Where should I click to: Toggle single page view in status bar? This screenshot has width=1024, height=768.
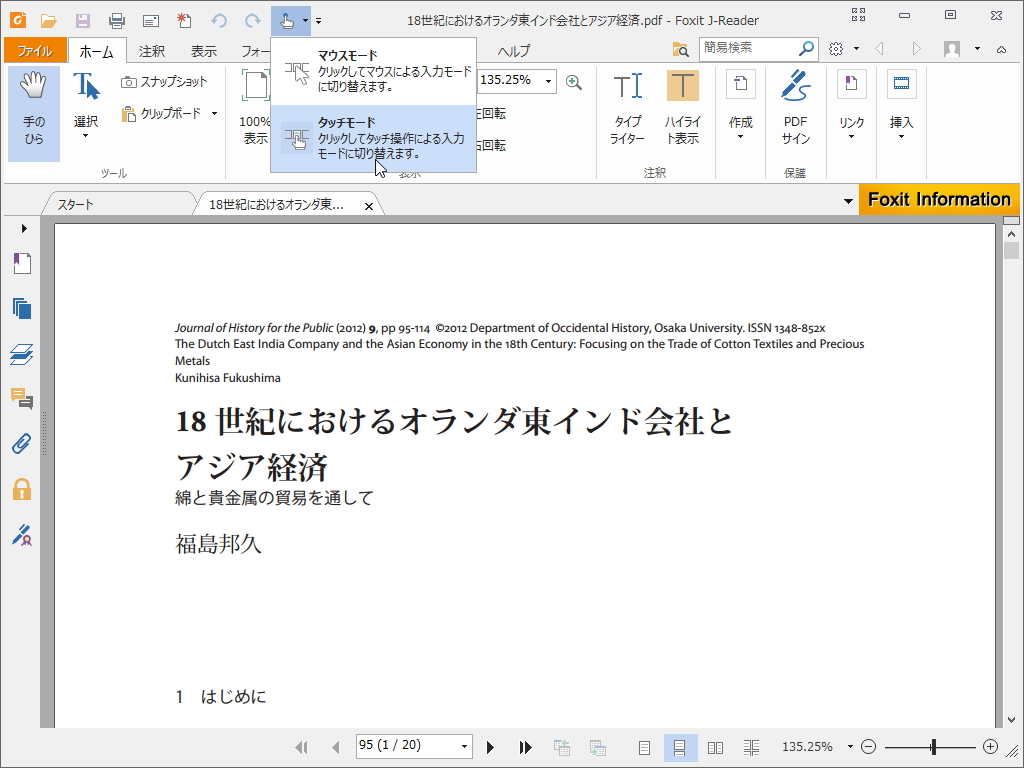pyautogui.click(x=645, y=746)
